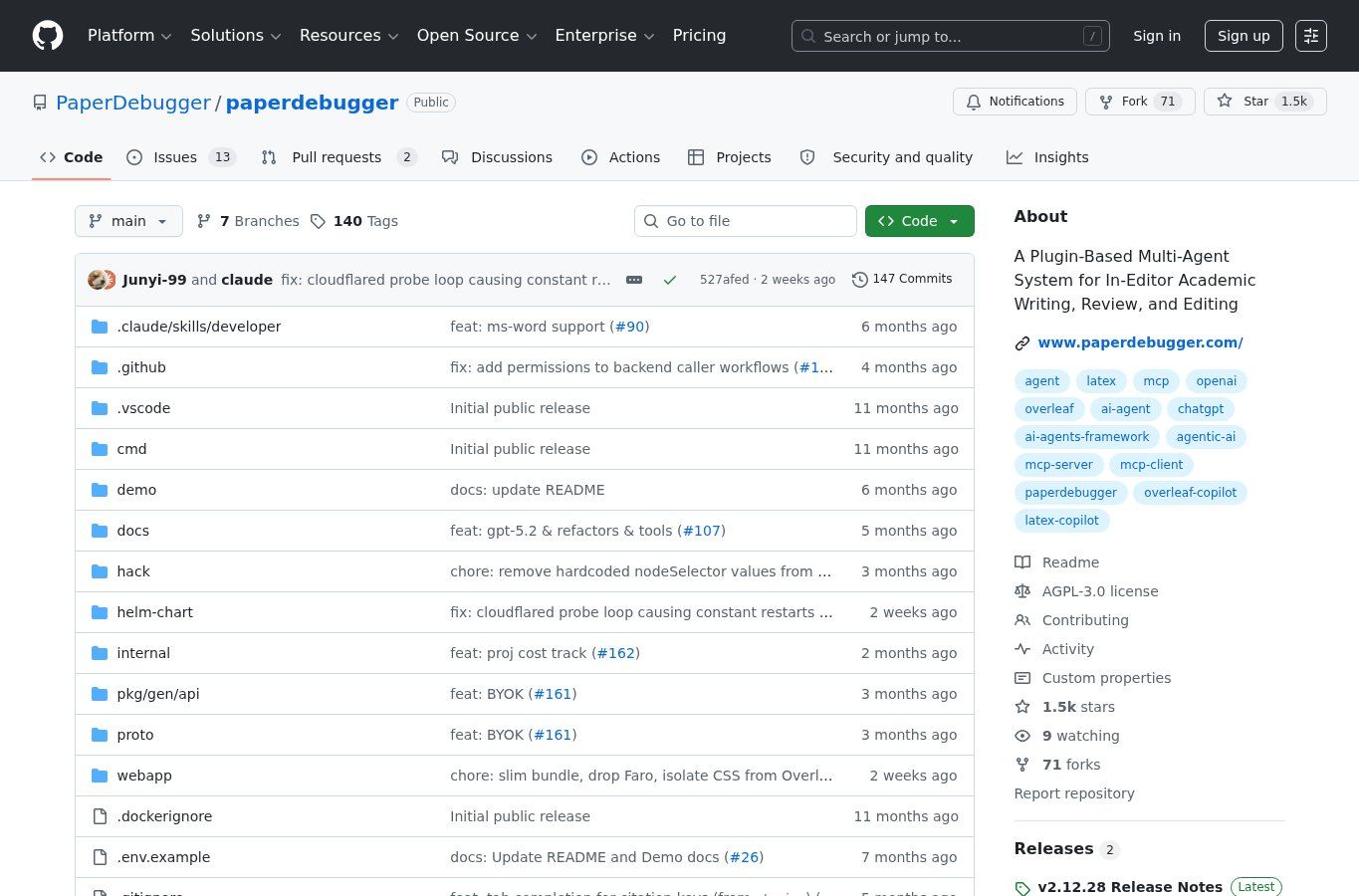Open the Activity link

point(1054,649)
